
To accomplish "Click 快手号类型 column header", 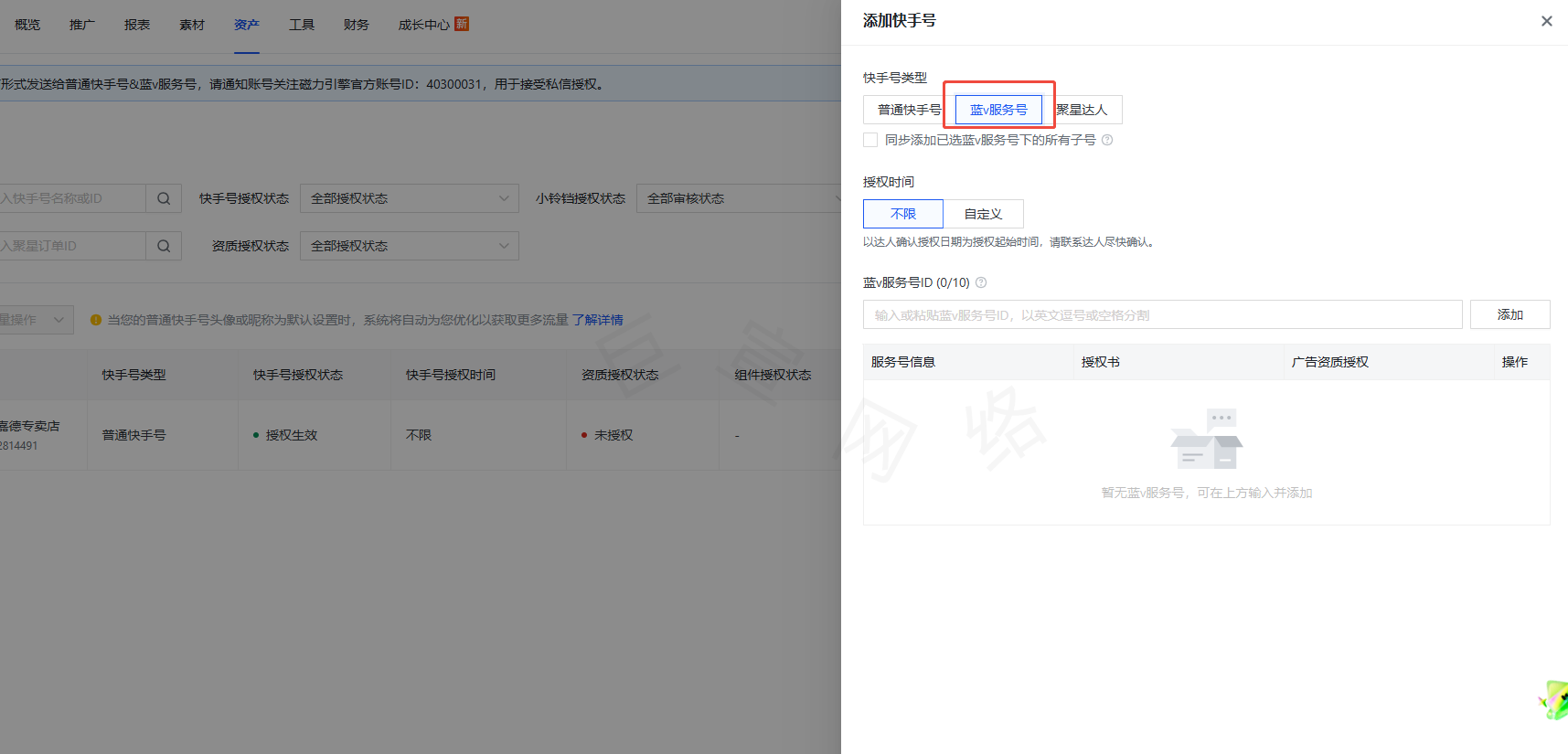I will [134, 375].
